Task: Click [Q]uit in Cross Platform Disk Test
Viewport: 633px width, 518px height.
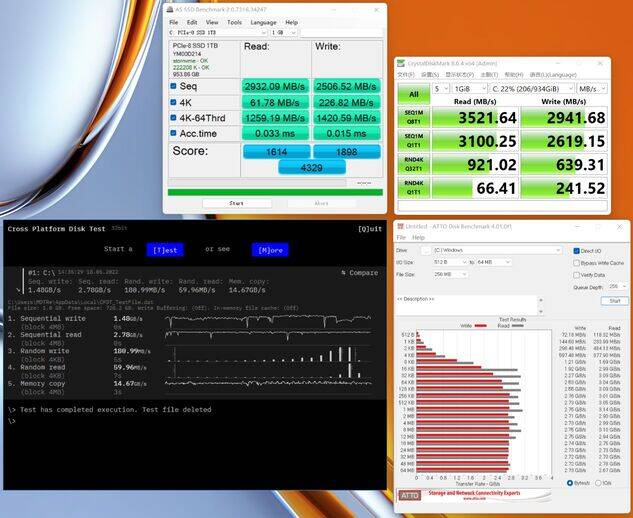Action: 370,229
